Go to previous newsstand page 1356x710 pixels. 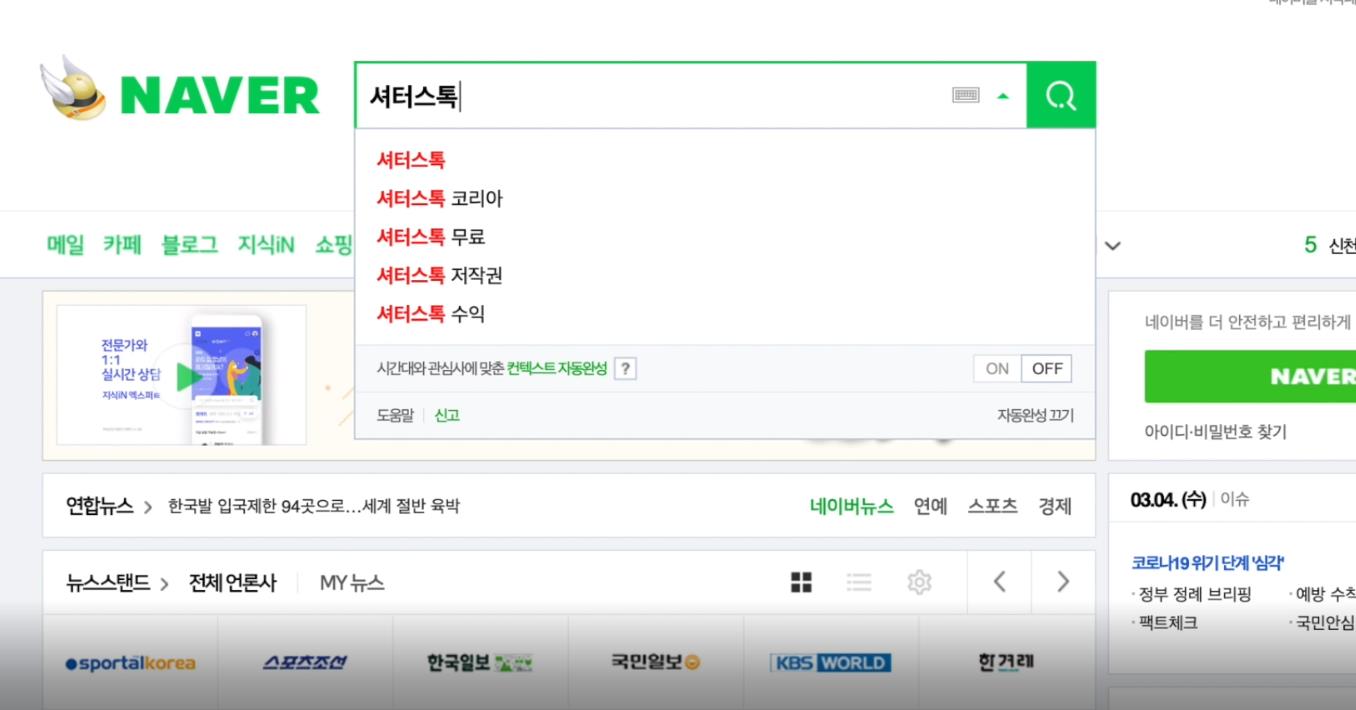[999, 582]
